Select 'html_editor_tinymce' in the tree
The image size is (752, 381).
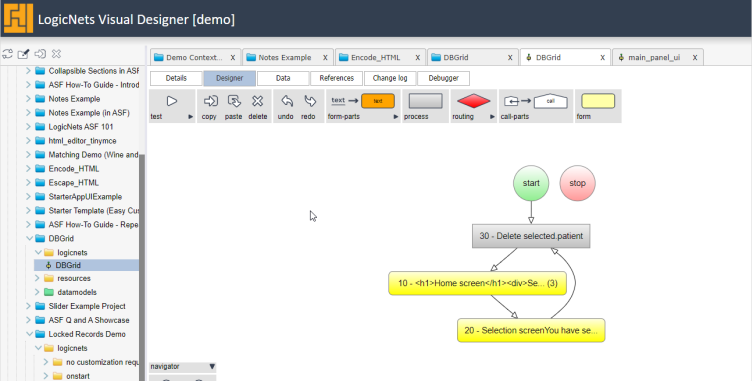click(x=82, y=141)
